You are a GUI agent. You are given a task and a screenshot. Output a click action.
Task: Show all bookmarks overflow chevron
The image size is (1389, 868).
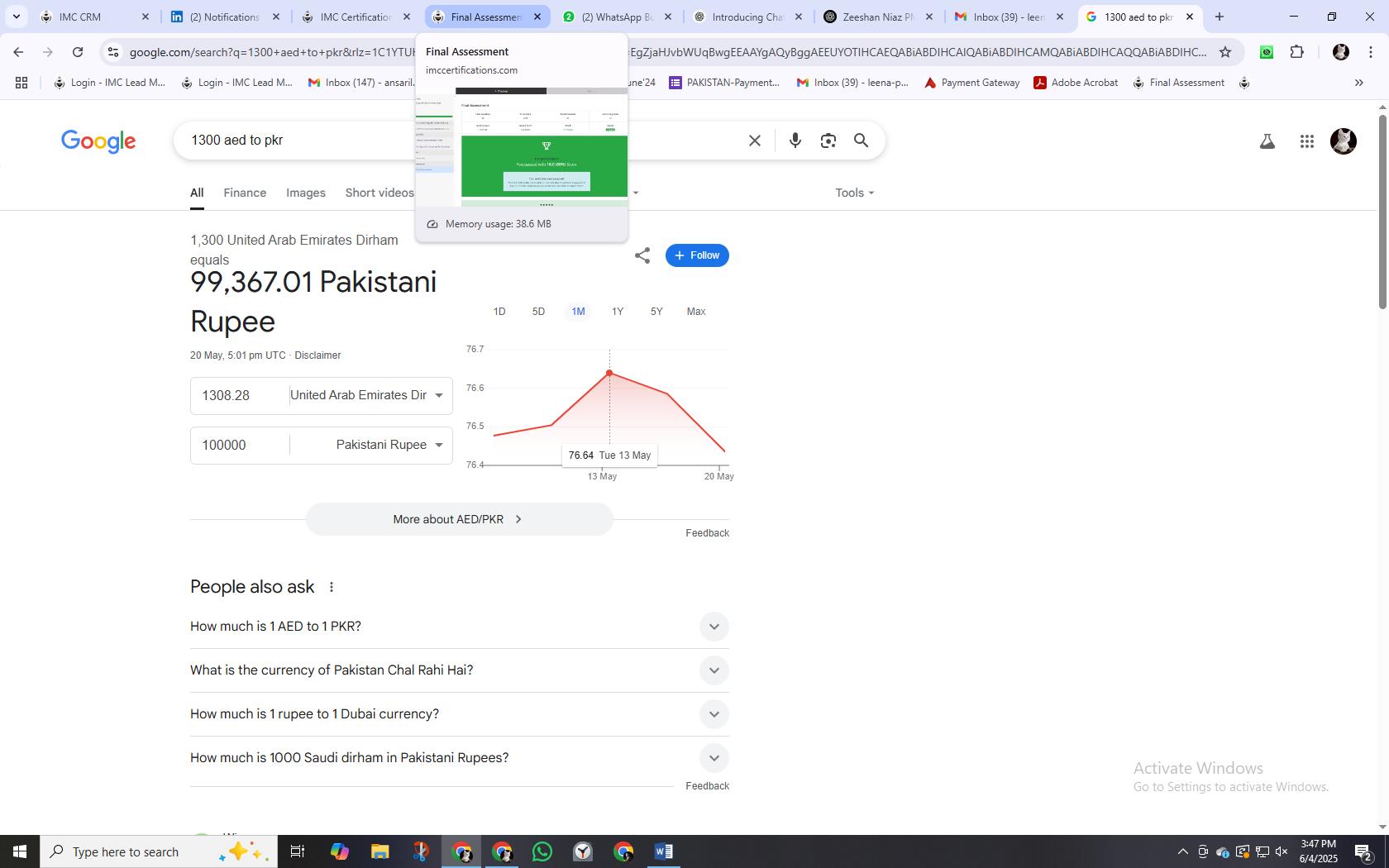pyautogui.click(x=1358, y=83)
